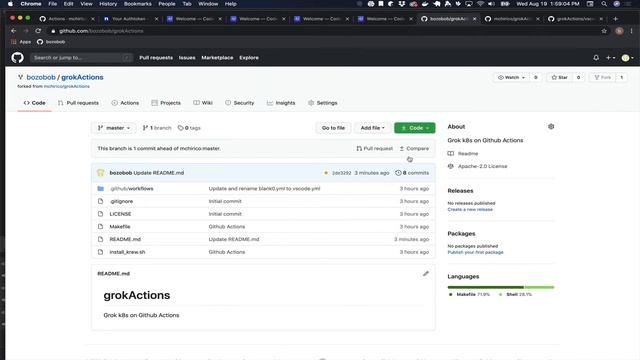
Task: Expand the Add file dropdown
Action: point(372,128)
